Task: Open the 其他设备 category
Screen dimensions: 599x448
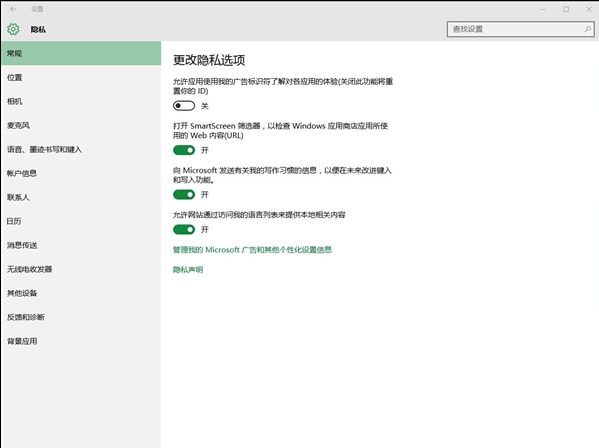Action: point(81,293)
